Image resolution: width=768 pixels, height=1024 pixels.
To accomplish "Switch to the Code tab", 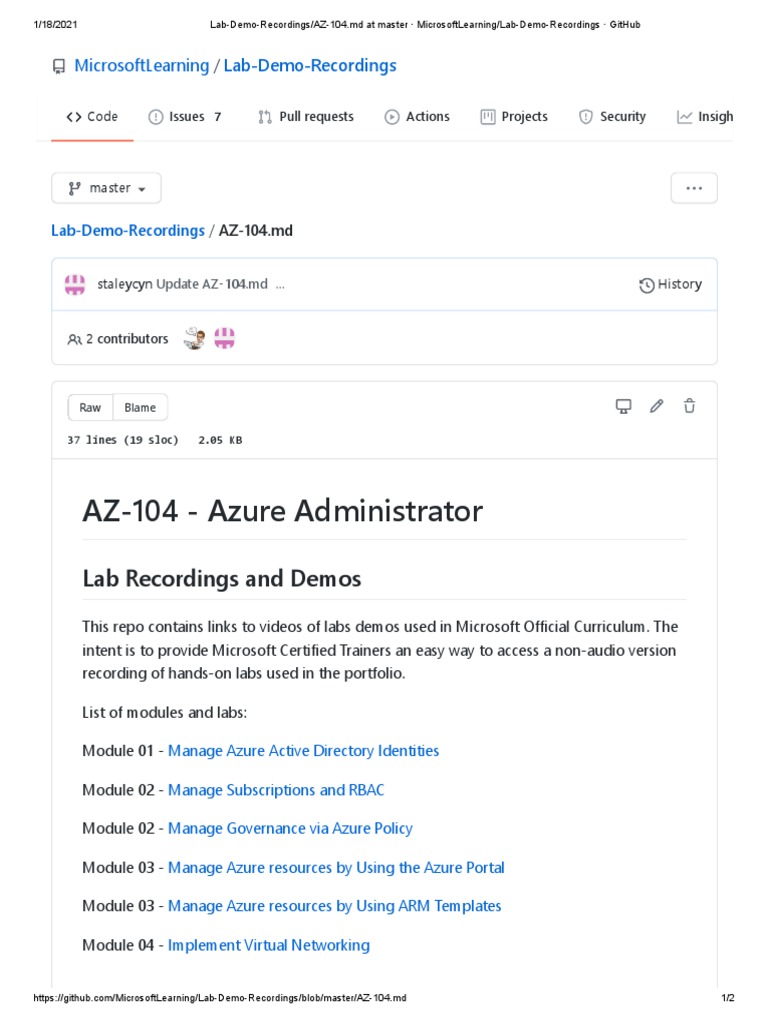I will coord(92,116).
